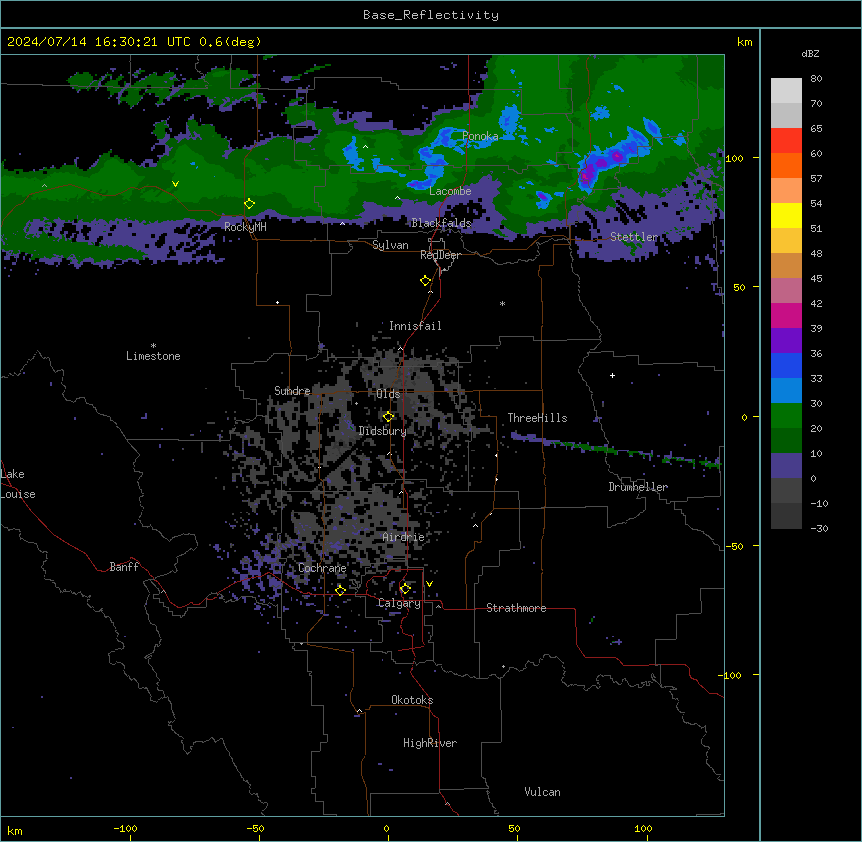Click the Lacombe city label

[x=450, y=191]
